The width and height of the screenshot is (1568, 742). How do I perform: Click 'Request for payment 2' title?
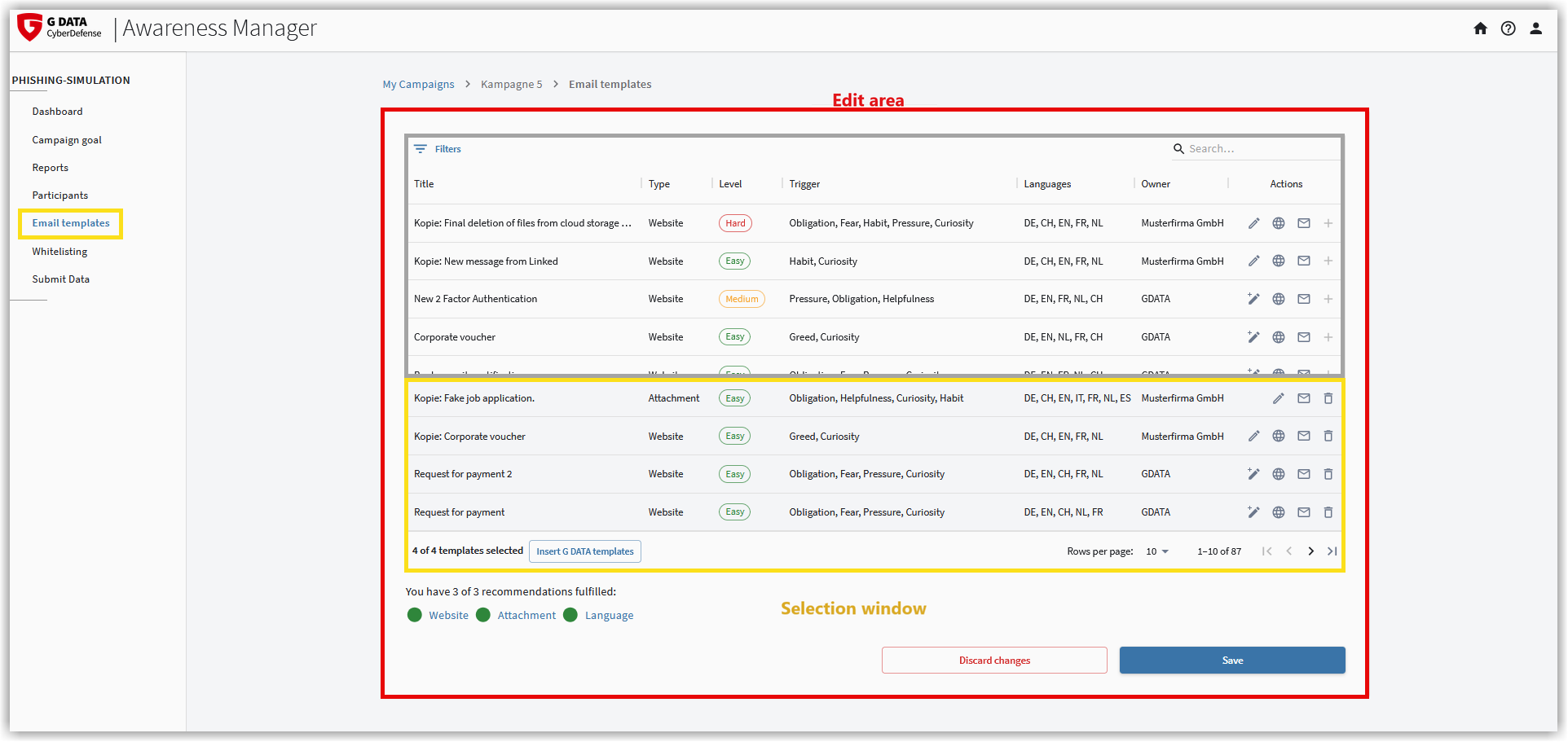463,474
